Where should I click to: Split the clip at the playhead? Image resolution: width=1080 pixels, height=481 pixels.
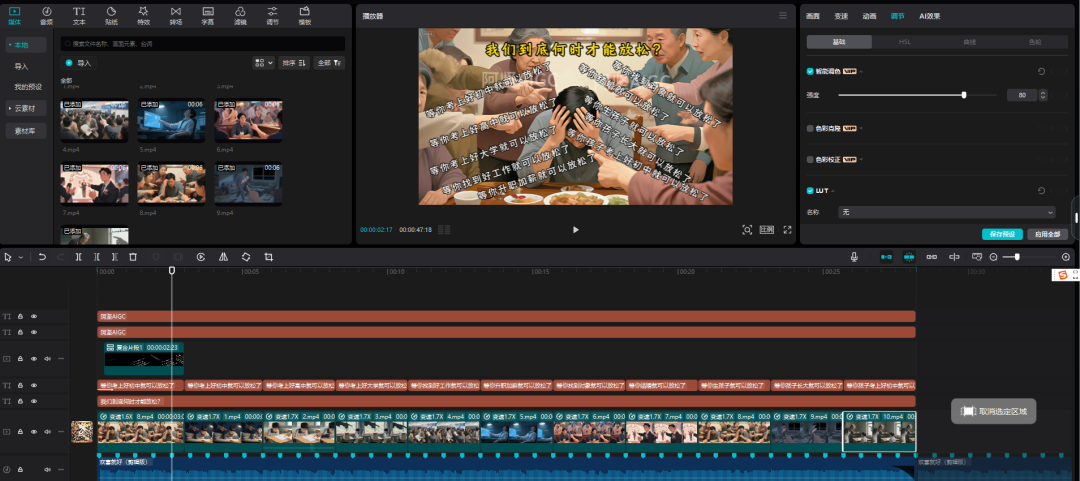click(x=79, y=257)
